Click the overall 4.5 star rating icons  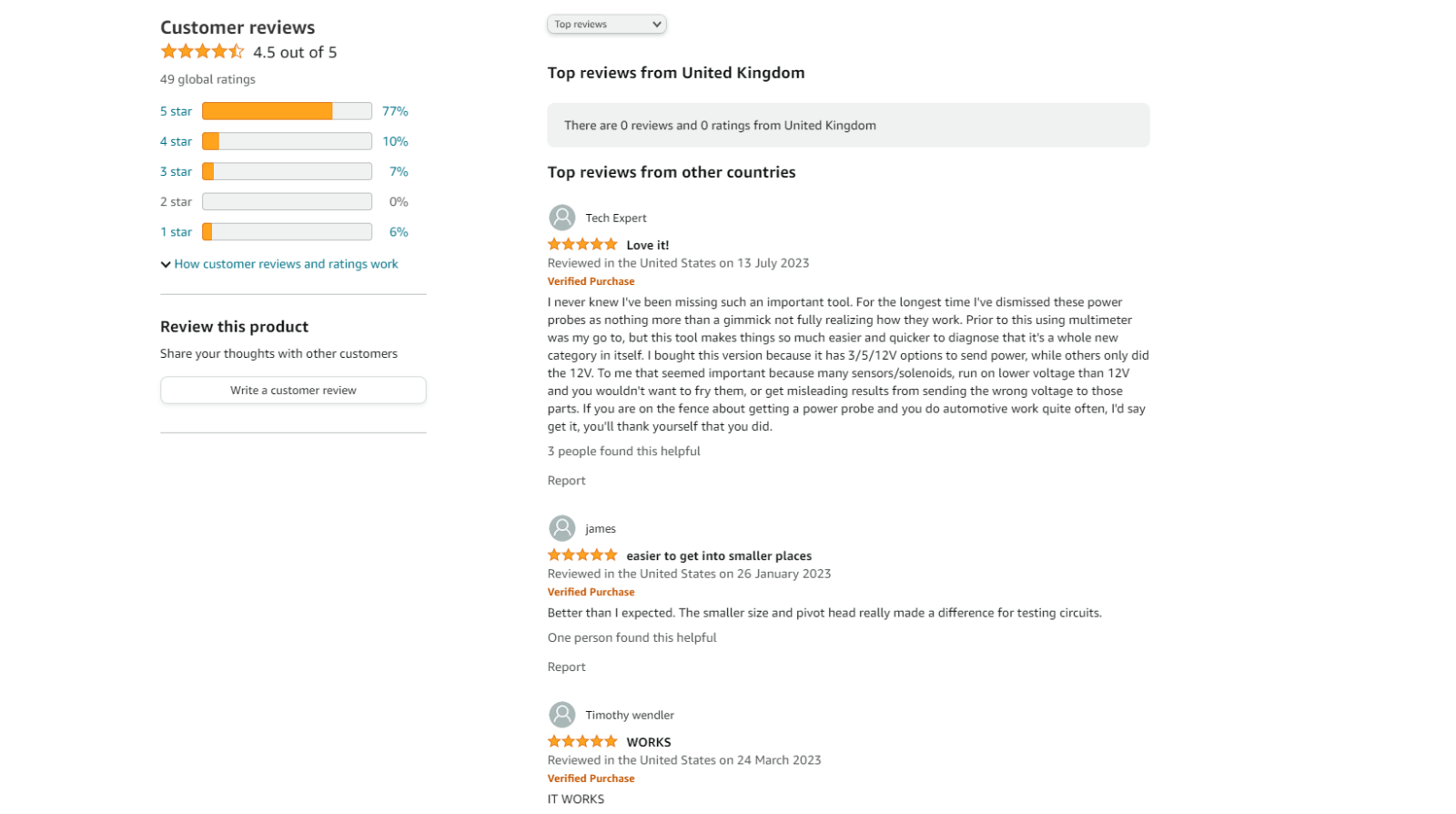coord(202,52)
